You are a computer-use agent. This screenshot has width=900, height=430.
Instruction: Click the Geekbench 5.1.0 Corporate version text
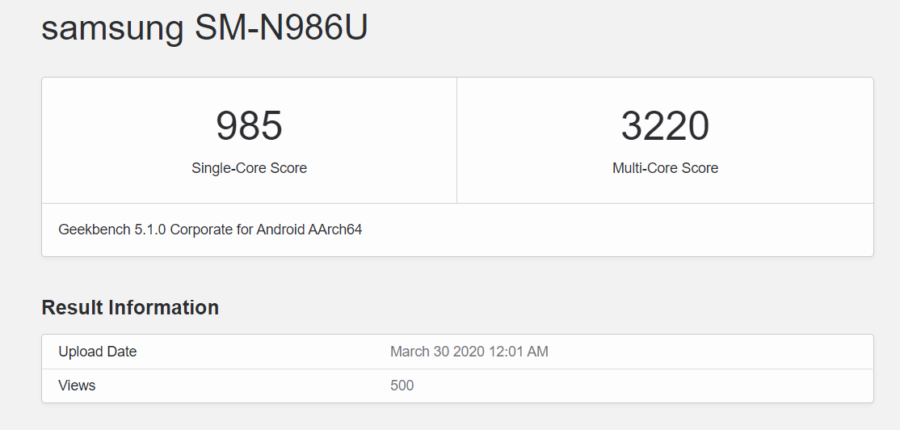[x=210, y=229]
